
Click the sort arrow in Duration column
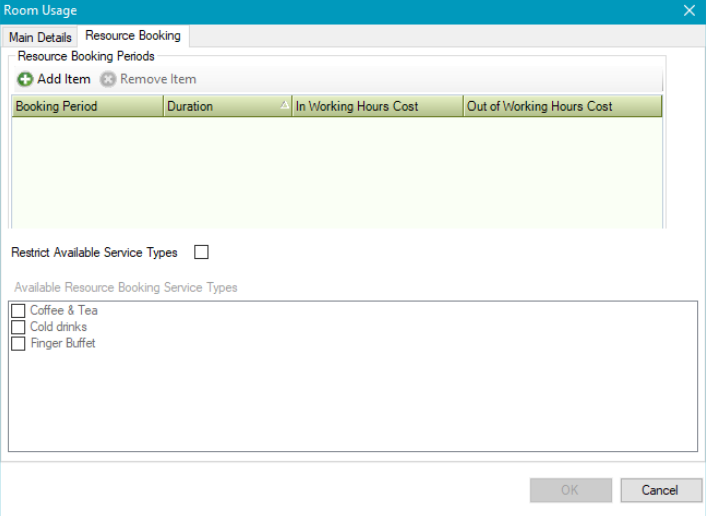(x=284, y=105)
